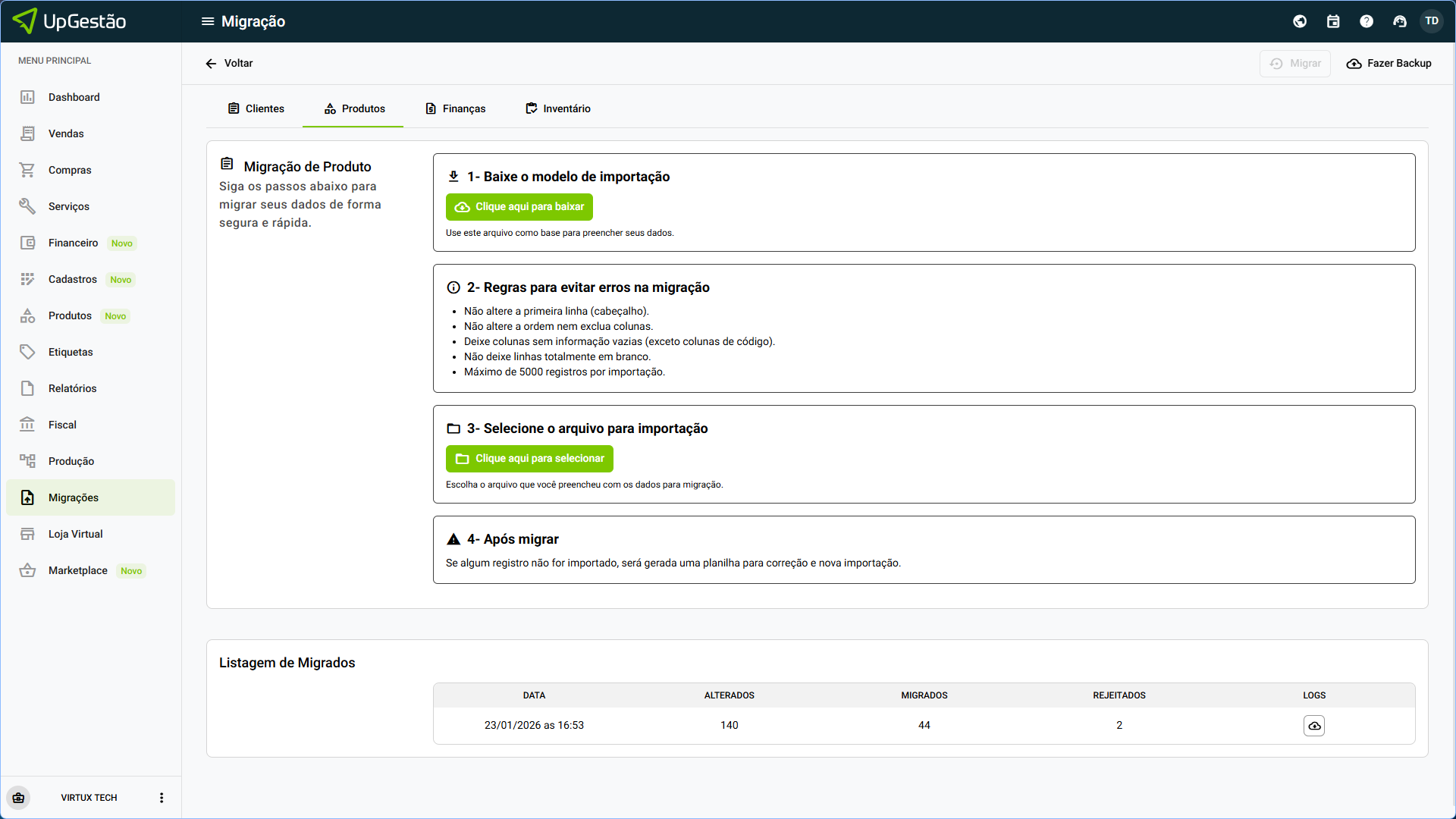Click the Fazer Backup button
The height and width of the screenshot is (819, 1456).
click(x=1389, y=64)
